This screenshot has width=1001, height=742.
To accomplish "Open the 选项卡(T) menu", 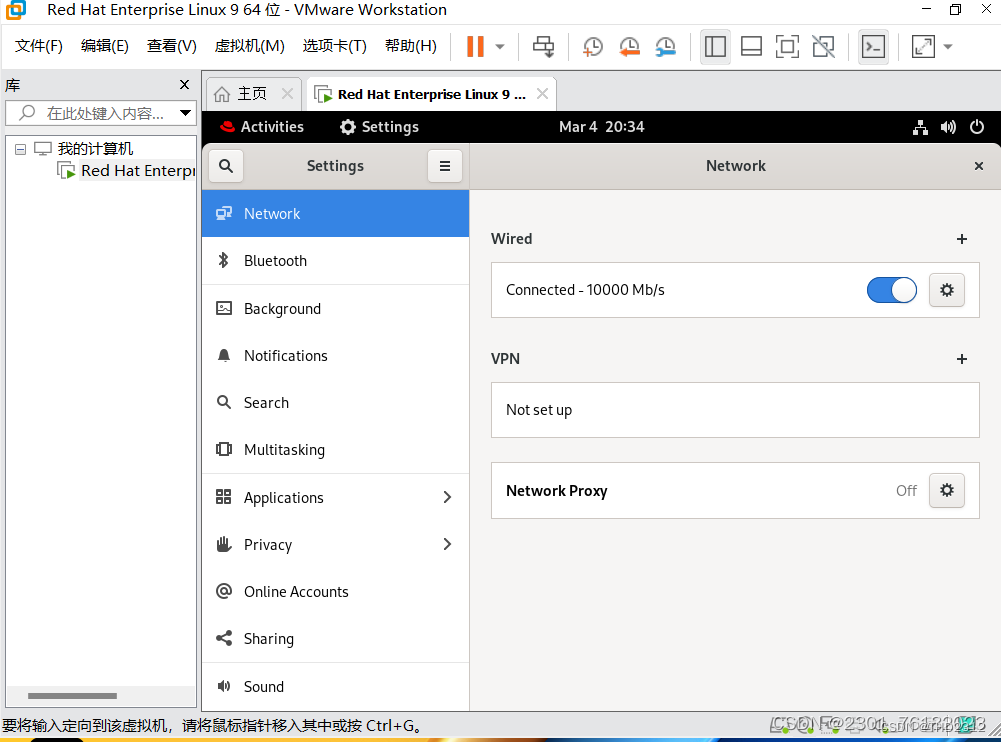I will click(x=335, y=46).
